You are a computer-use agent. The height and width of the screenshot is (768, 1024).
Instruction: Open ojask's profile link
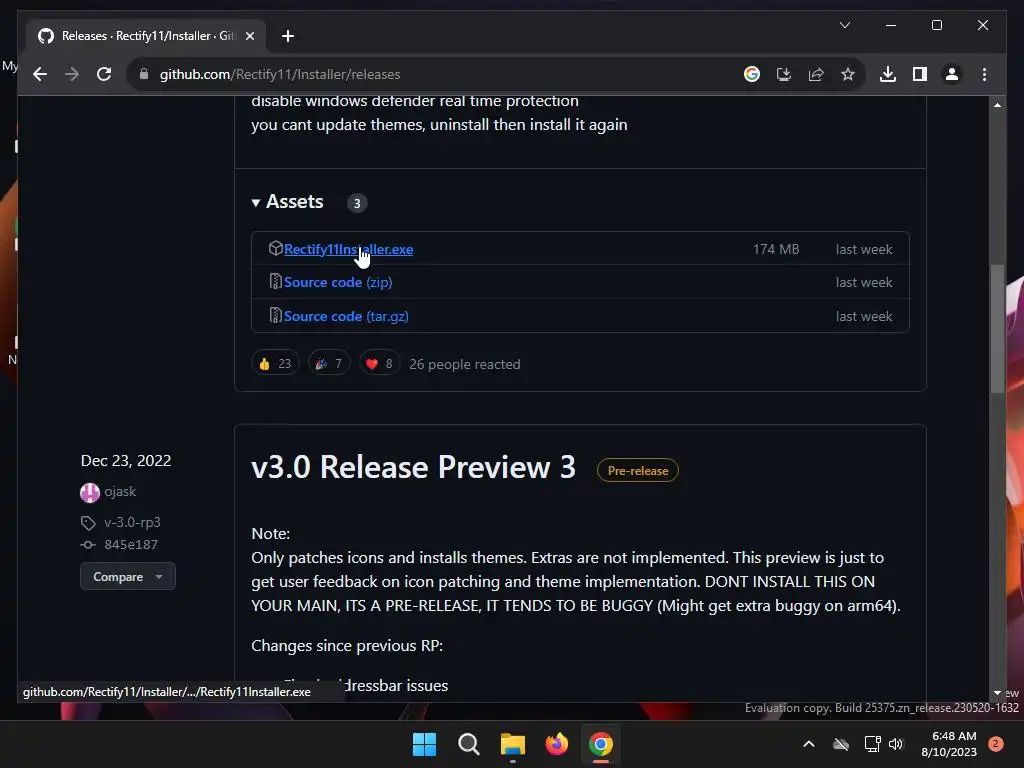pos(120,491)
